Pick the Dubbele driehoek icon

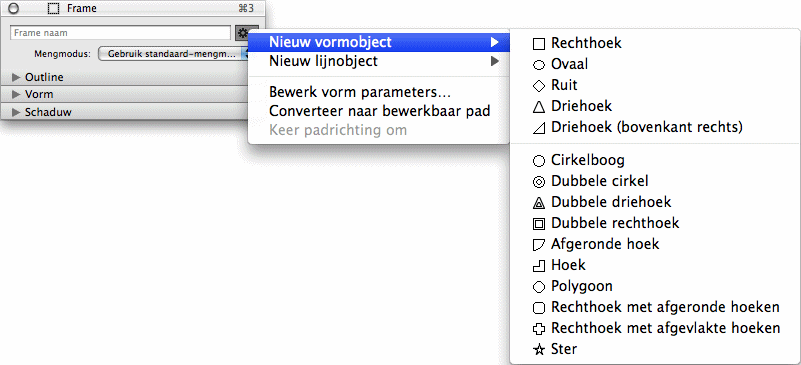pyautogui.click(x=538, y=203)
